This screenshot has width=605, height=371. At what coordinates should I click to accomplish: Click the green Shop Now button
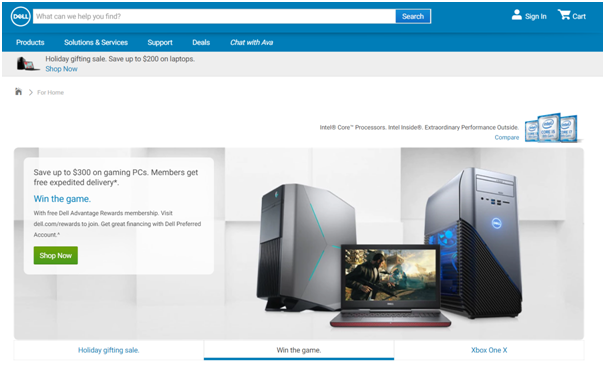56,255
